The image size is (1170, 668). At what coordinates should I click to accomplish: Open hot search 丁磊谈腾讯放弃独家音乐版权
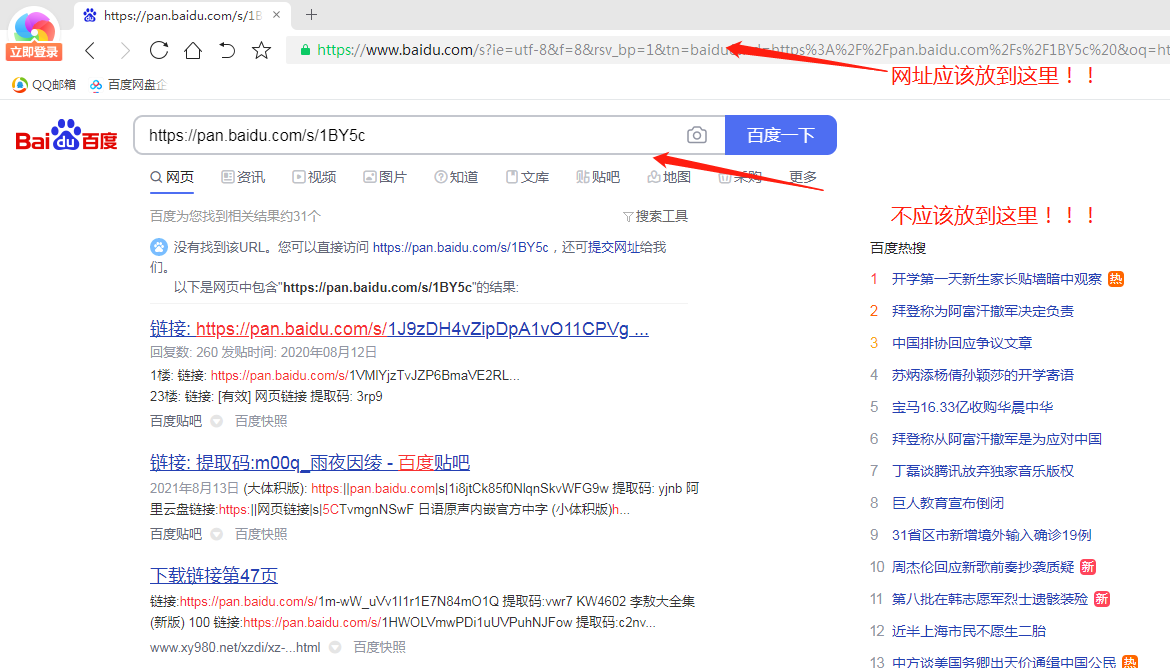982,471
